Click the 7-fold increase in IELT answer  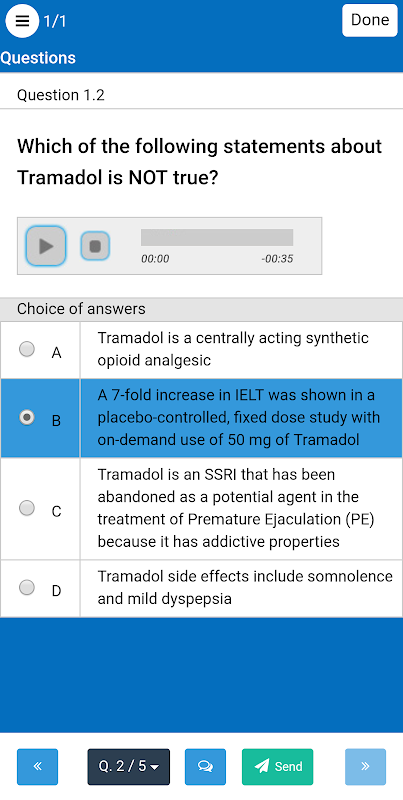(x=239, y=418)
